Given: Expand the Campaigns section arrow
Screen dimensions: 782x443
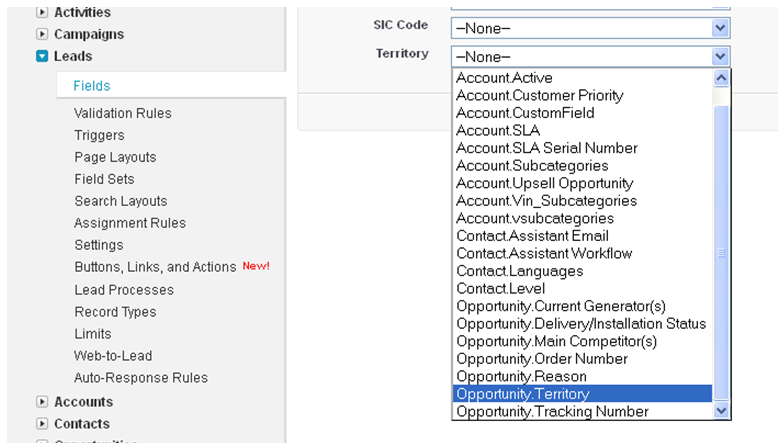Looking at the screenshot, I should [x=42, y=35].
